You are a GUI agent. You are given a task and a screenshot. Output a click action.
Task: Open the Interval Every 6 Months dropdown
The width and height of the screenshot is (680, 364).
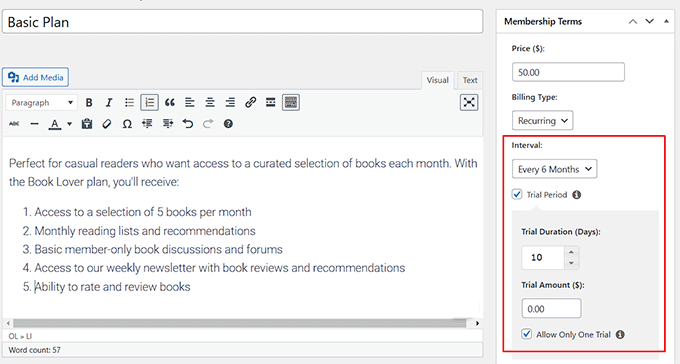555,169
